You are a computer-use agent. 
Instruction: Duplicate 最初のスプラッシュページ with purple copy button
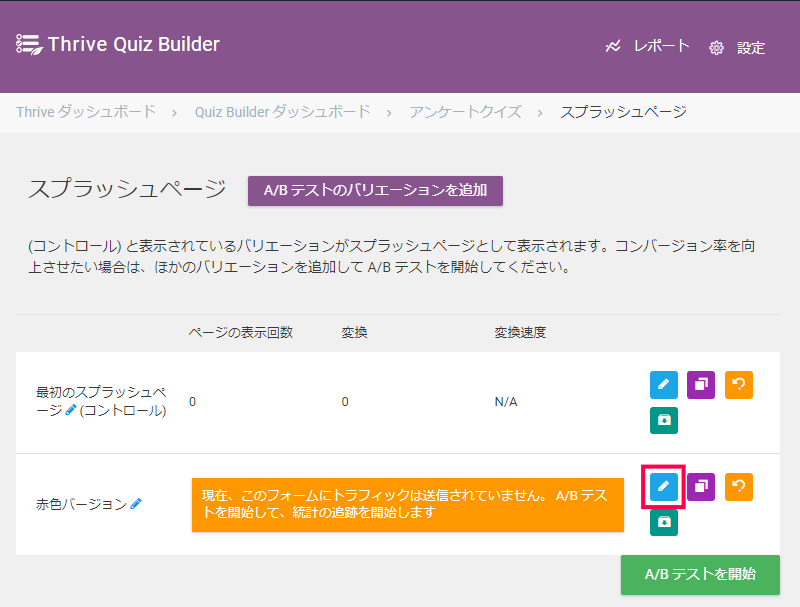coord(701,385)
